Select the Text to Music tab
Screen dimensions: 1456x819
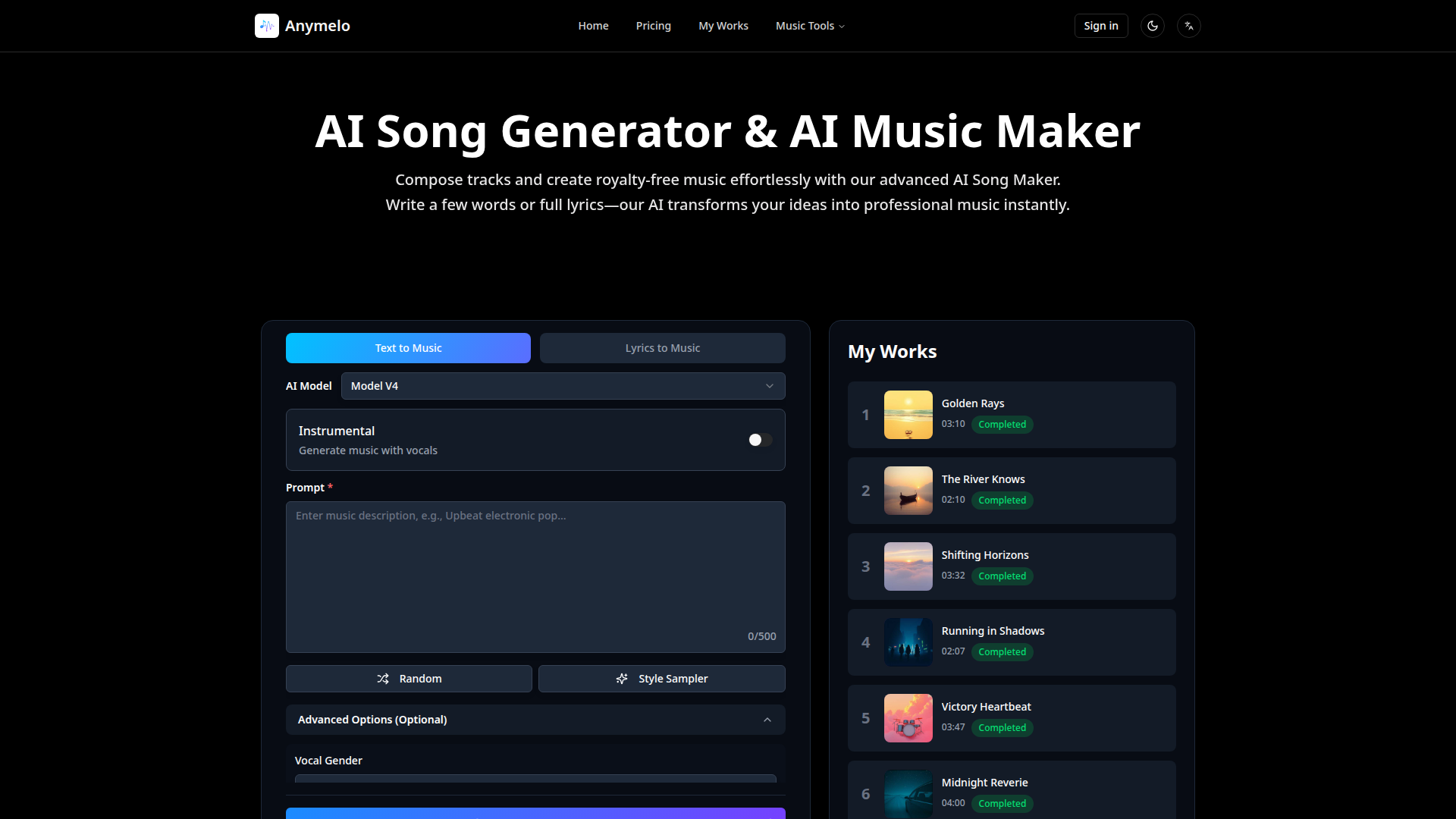pos(408,348)
